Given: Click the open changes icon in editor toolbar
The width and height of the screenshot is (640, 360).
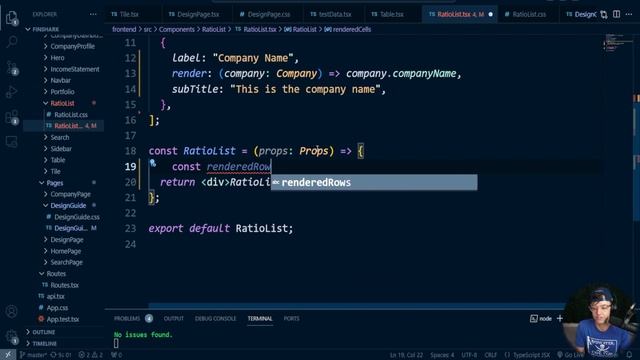Looking at the screenshot, I should [604, 15].
